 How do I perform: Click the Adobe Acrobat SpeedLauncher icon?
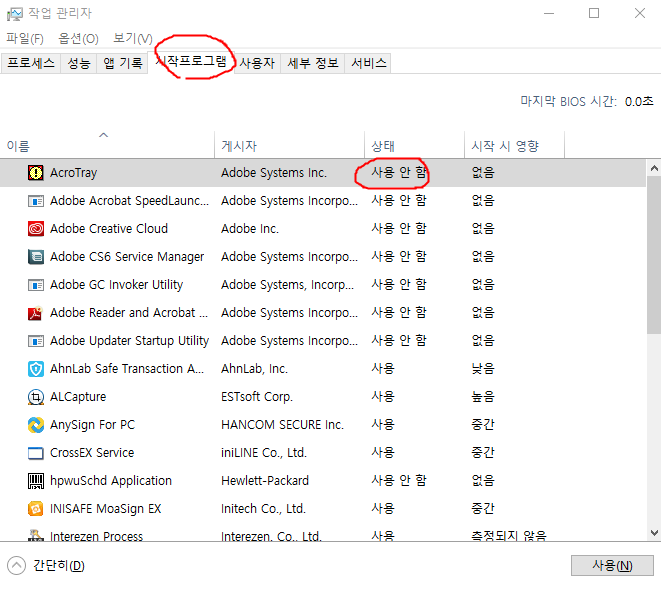point(36,201)
